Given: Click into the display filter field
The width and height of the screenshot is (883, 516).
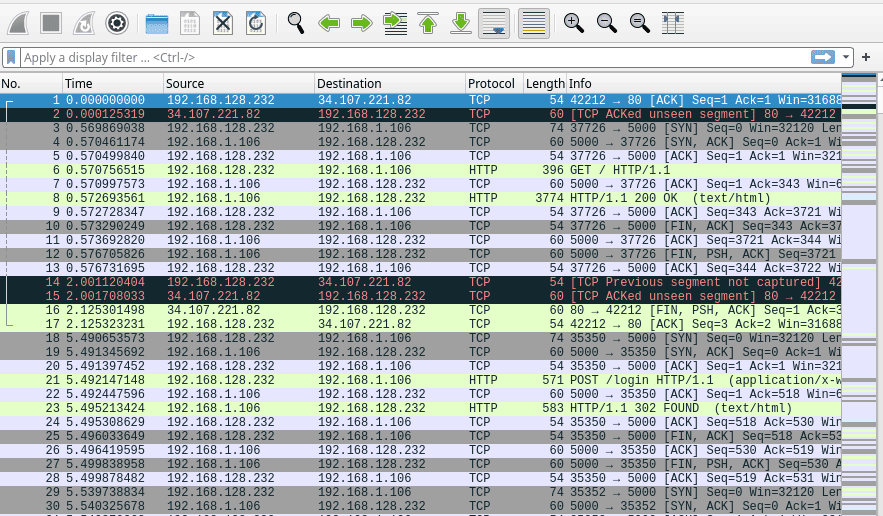Looking at the screenshot, I should tap(400, 58).
